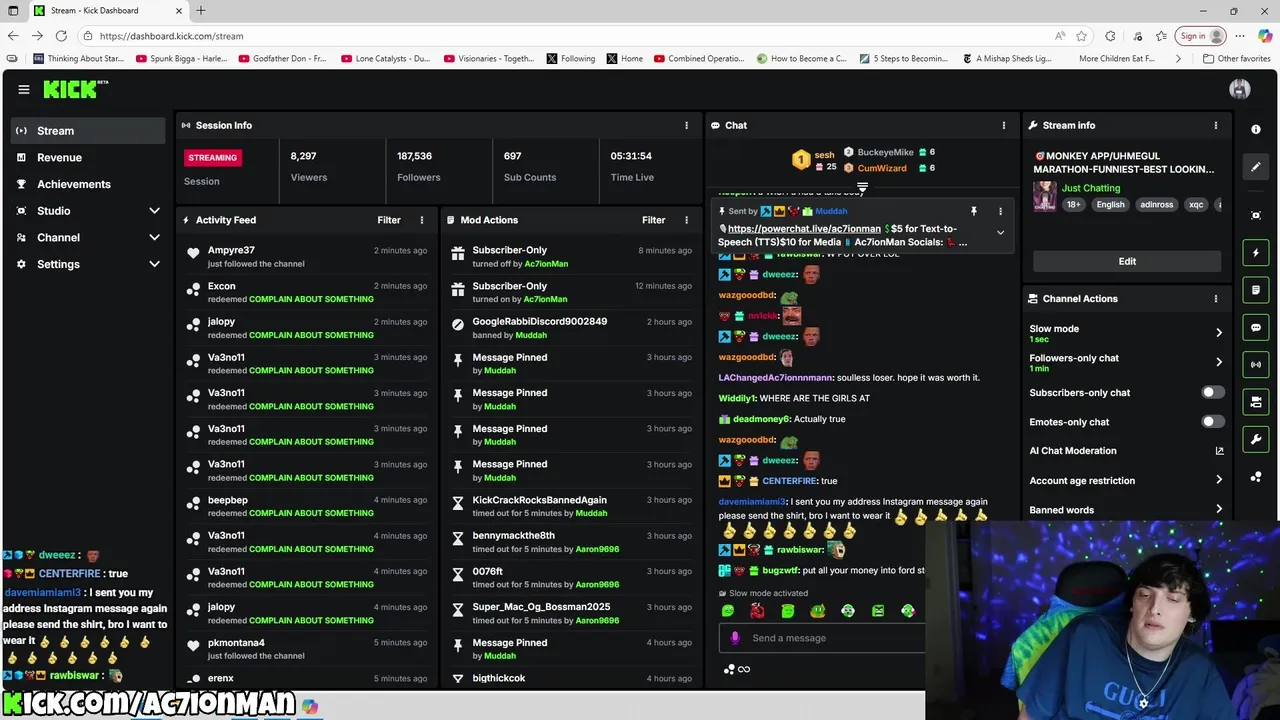Open the Mod Actions Filter
Screen dimensions: 1280x720
pyautogui.click(x=653, y=220)
